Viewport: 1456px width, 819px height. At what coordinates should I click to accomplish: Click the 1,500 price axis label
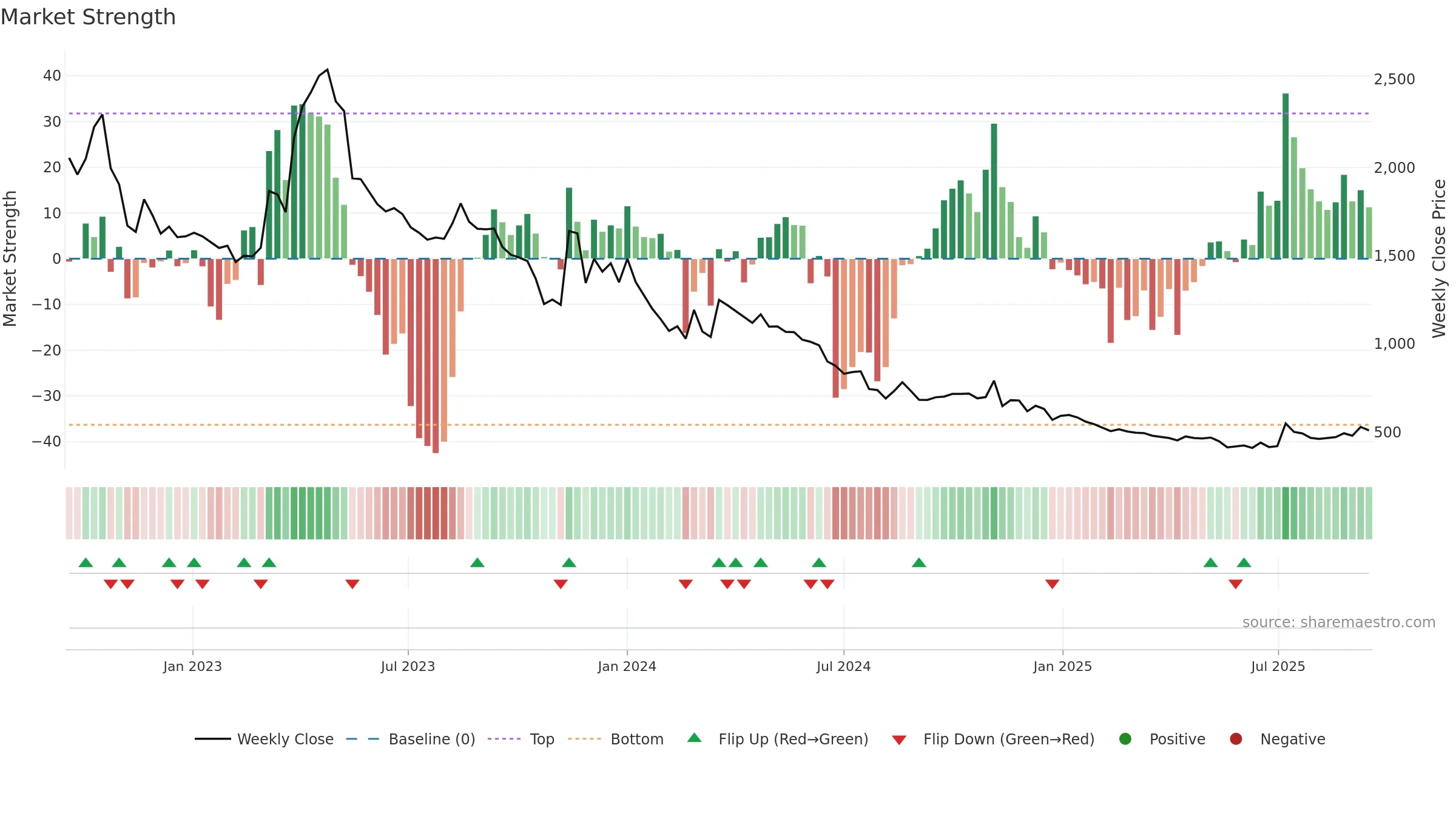(1394, 255)
